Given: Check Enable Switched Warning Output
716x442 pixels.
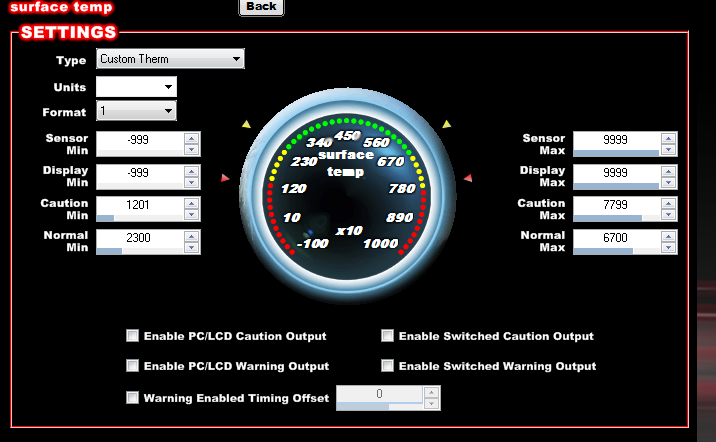Looking at the screenshot, I should tap(387, 366).
